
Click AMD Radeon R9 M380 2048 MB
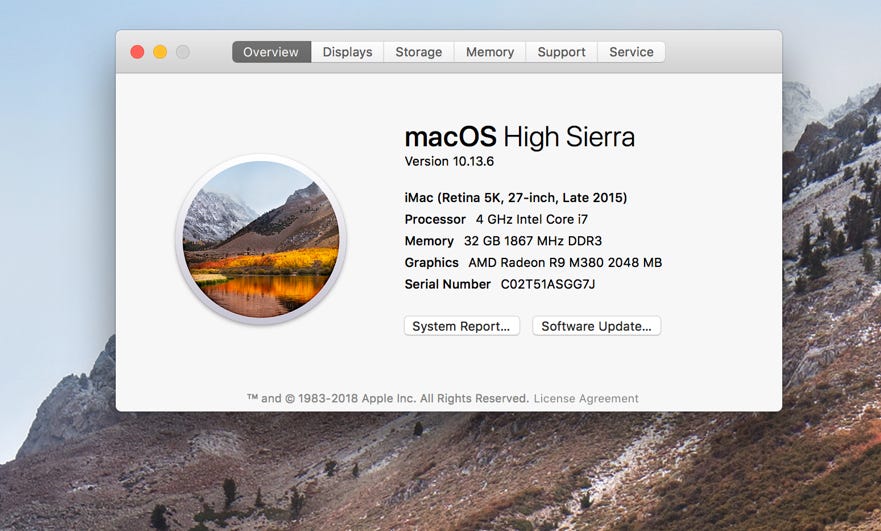click(x=565, y=262)
